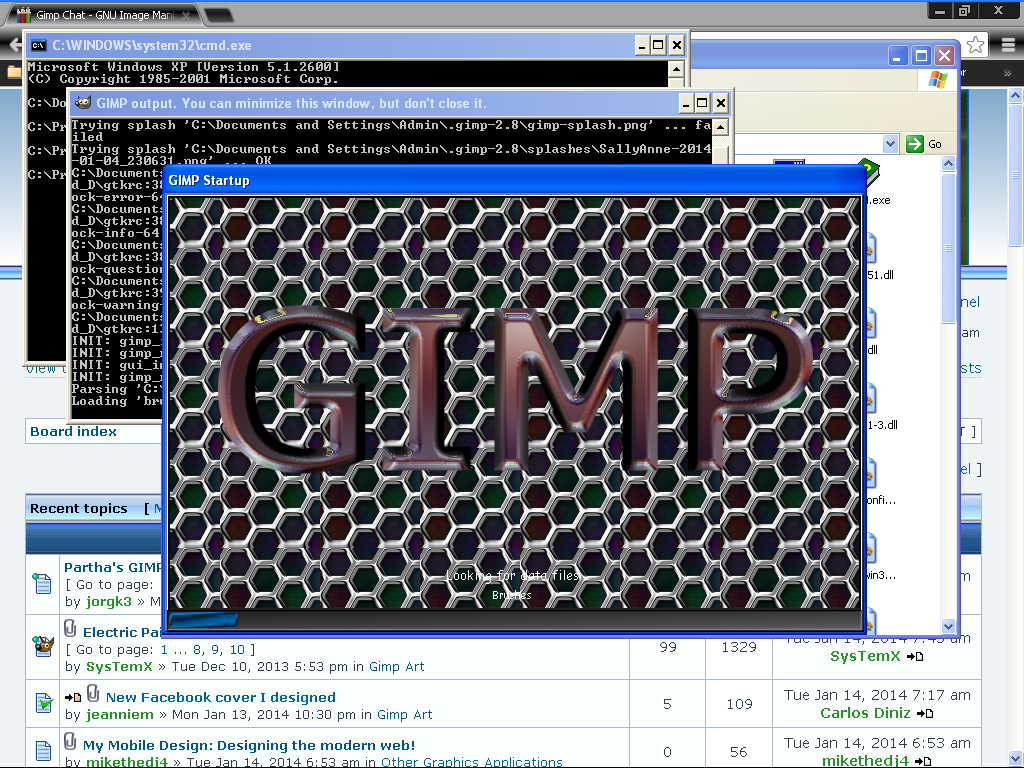Image resolution: width=1024 pixels, height=768 pixels.
Task: Open the Chrome hamburger menu icon
Action: [1008, 45]
